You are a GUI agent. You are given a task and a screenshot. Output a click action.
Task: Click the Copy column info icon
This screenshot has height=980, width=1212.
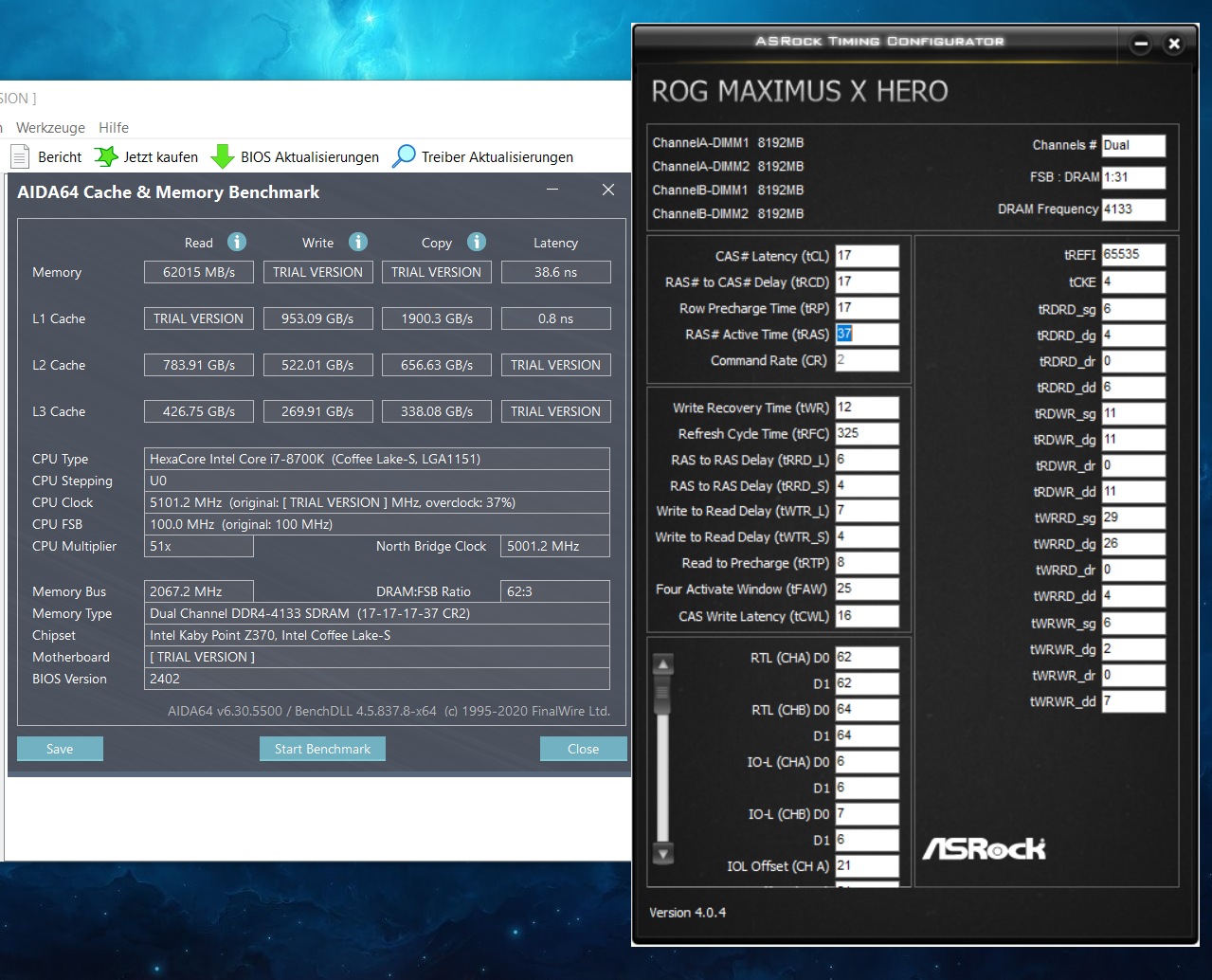click(x=477, y=242)
